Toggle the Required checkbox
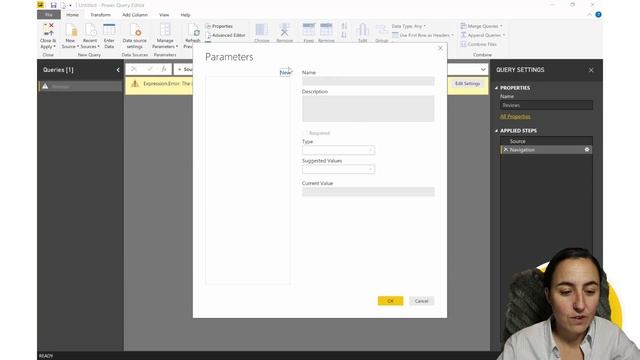 click(x=305, y=133)
